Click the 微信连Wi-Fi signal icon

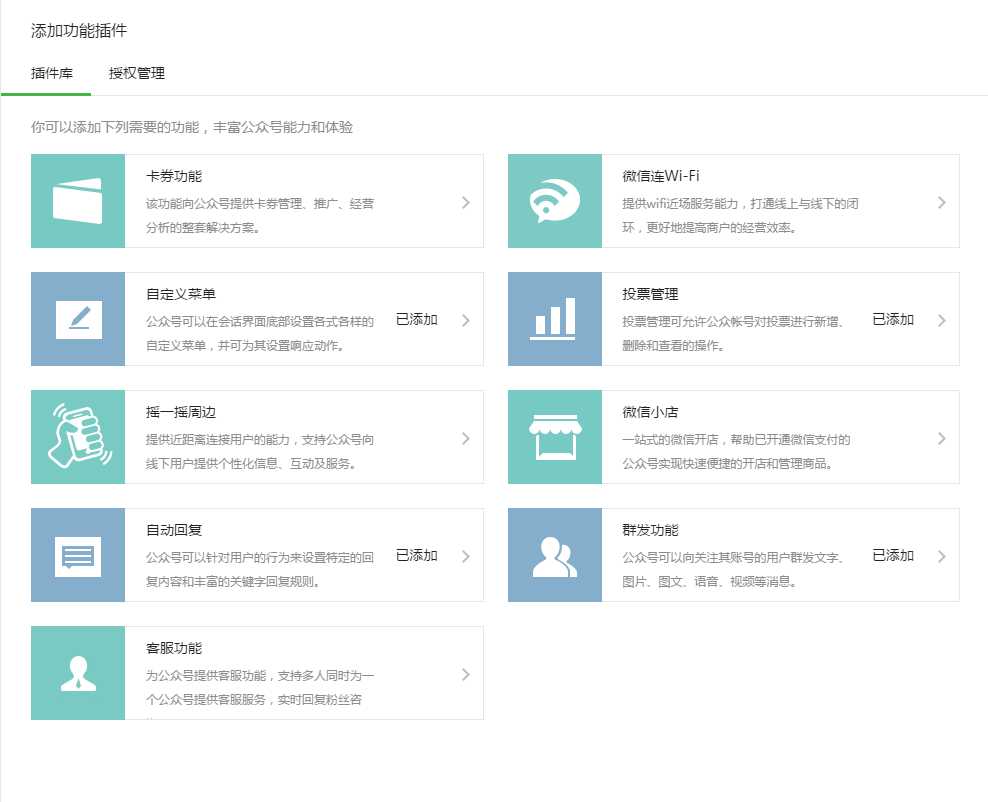tap(555, 201)
